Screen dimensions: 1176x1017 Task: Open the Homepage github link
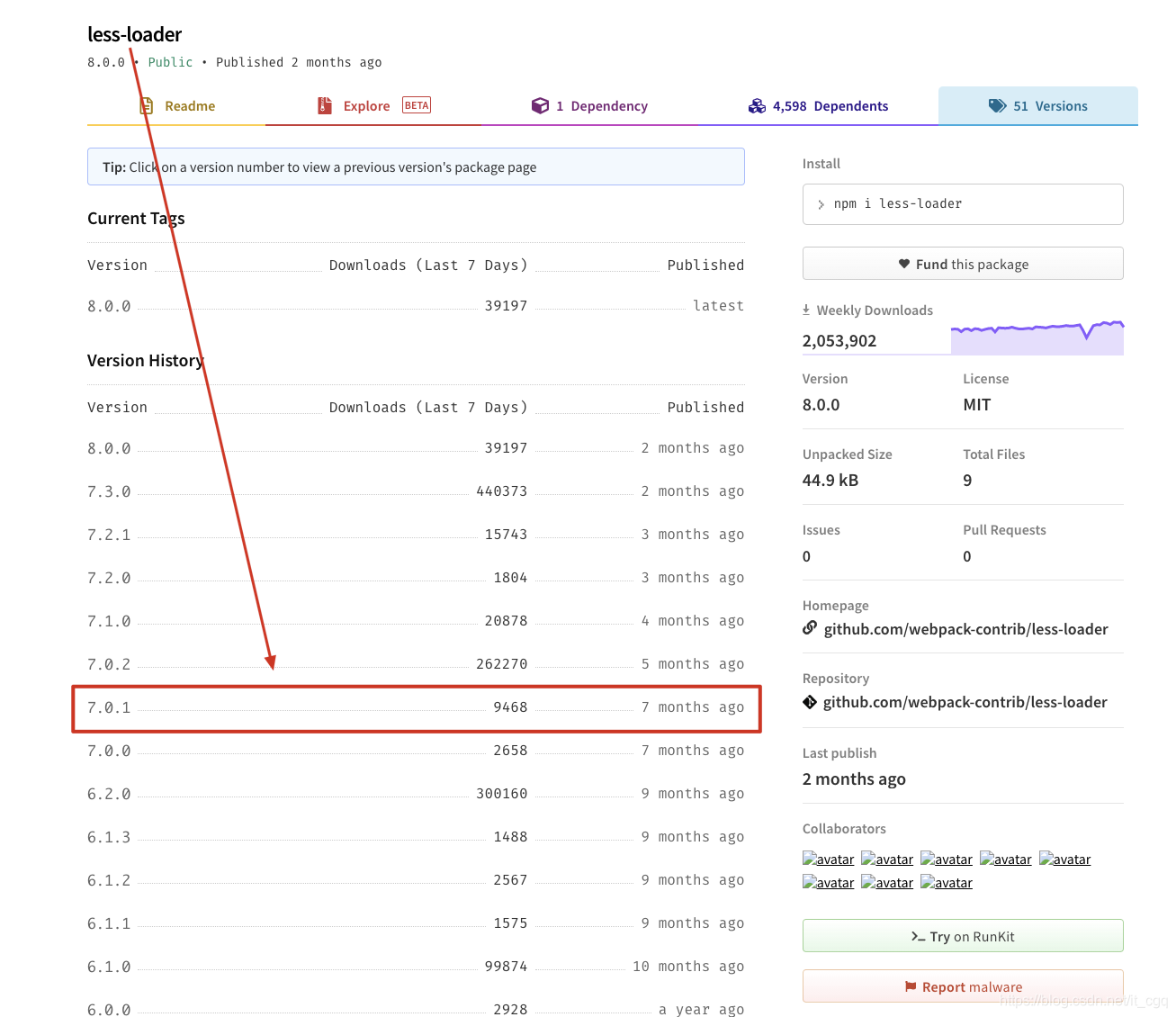[x=965, y=629]
